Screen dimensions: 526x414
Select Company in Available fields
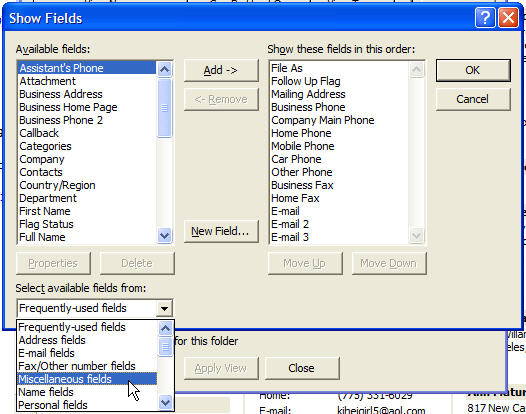coord(87,159)
